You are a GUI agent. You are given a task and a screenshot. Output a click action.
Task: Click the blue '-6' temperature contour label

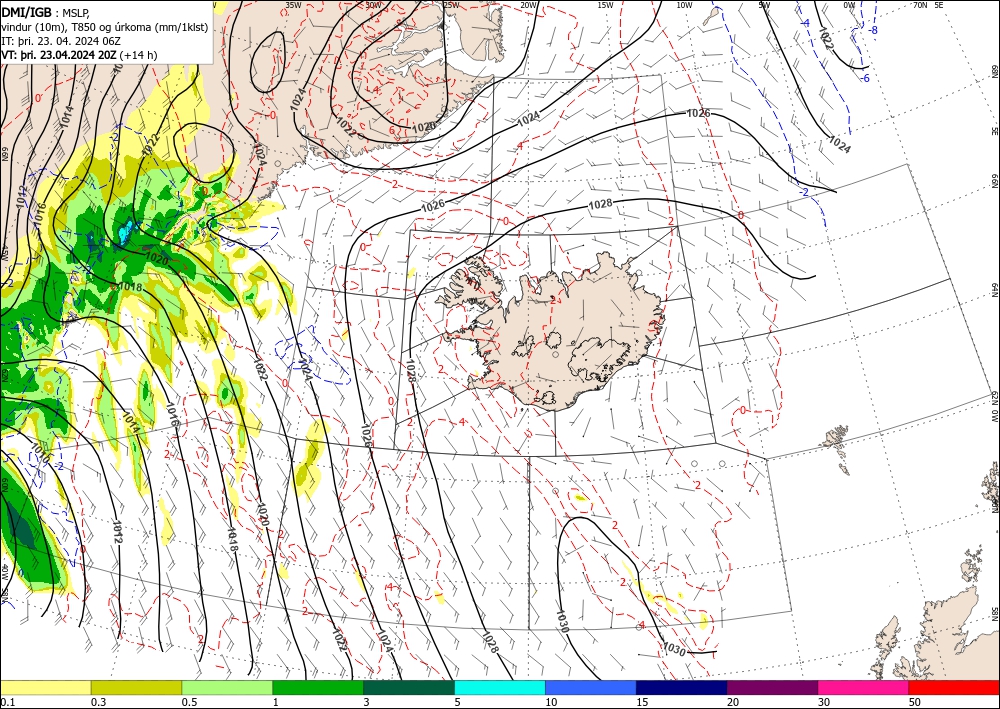click(865, 78)
